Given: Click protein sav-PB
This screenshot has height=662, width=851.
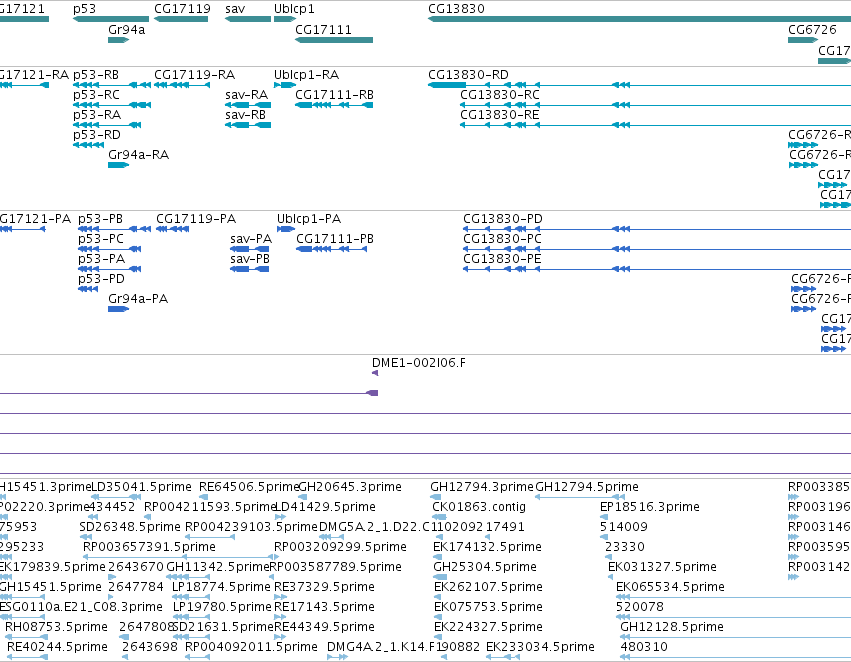Looking at the screenshot, I should click(x=250, y=259).
